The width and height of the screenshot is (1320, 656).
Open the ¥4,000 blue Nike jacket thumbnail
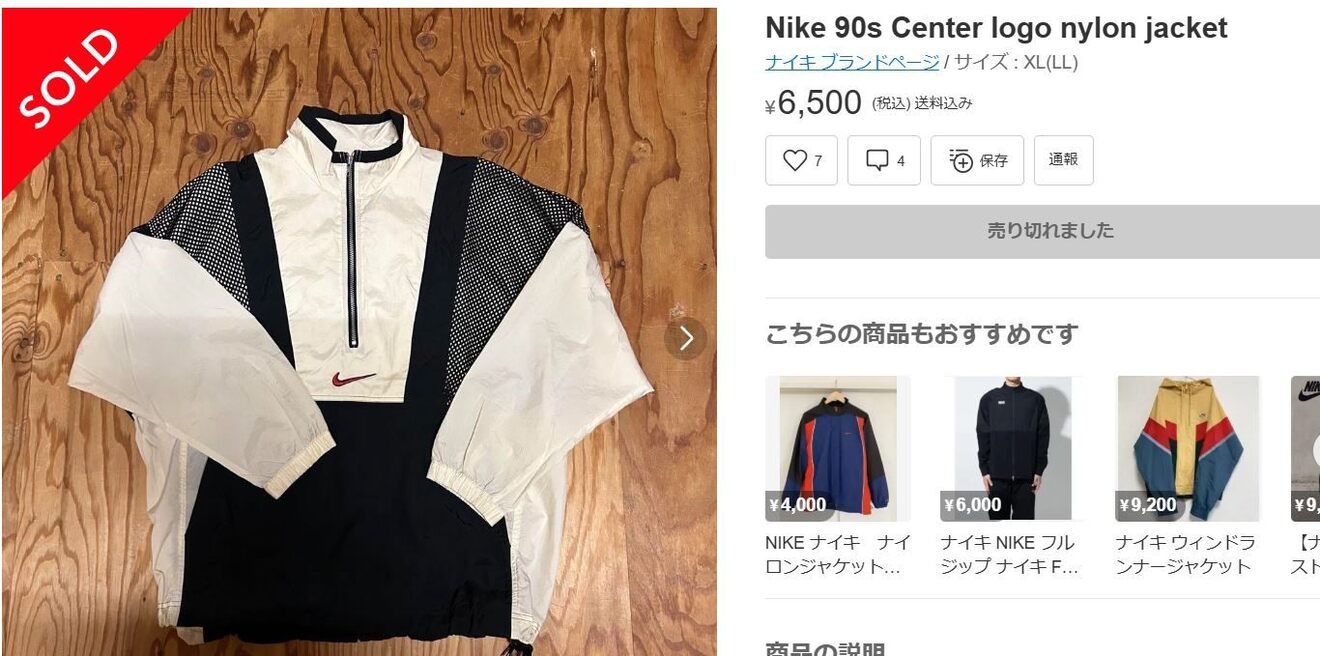[x=838, y=448]
